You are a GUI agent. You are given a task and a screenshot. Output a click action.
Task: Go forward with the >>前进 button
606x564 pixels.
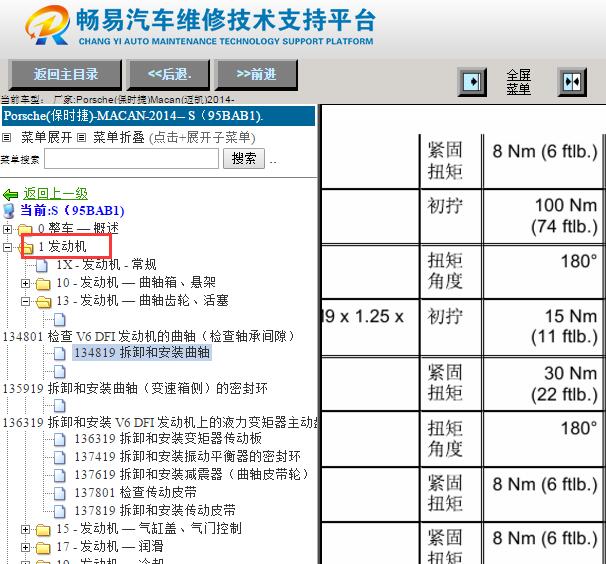(x=256, y=74)
